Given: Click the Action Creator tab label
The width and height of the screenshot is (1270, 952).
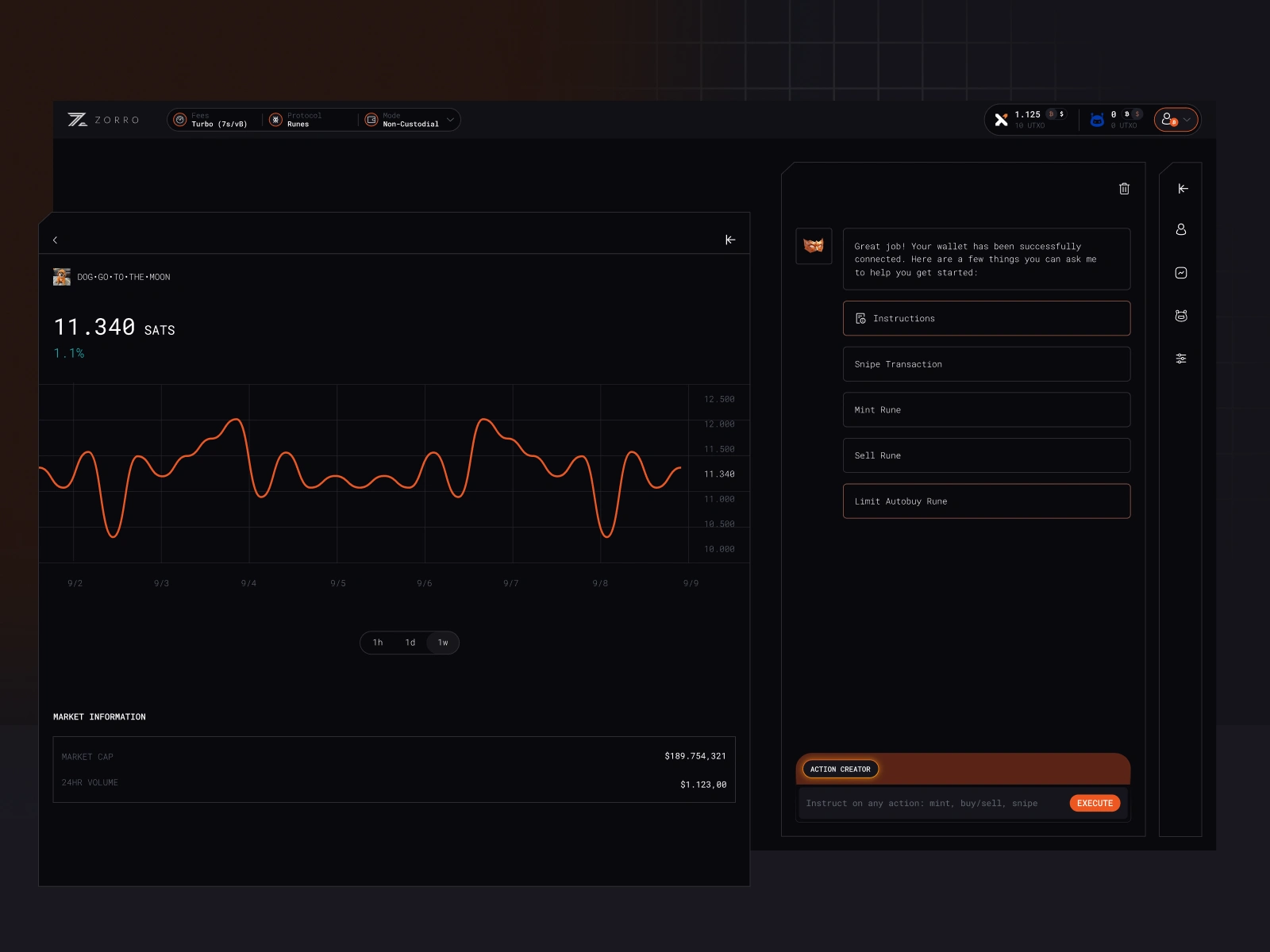Looking at the screenshot, I should click(841, 769).
